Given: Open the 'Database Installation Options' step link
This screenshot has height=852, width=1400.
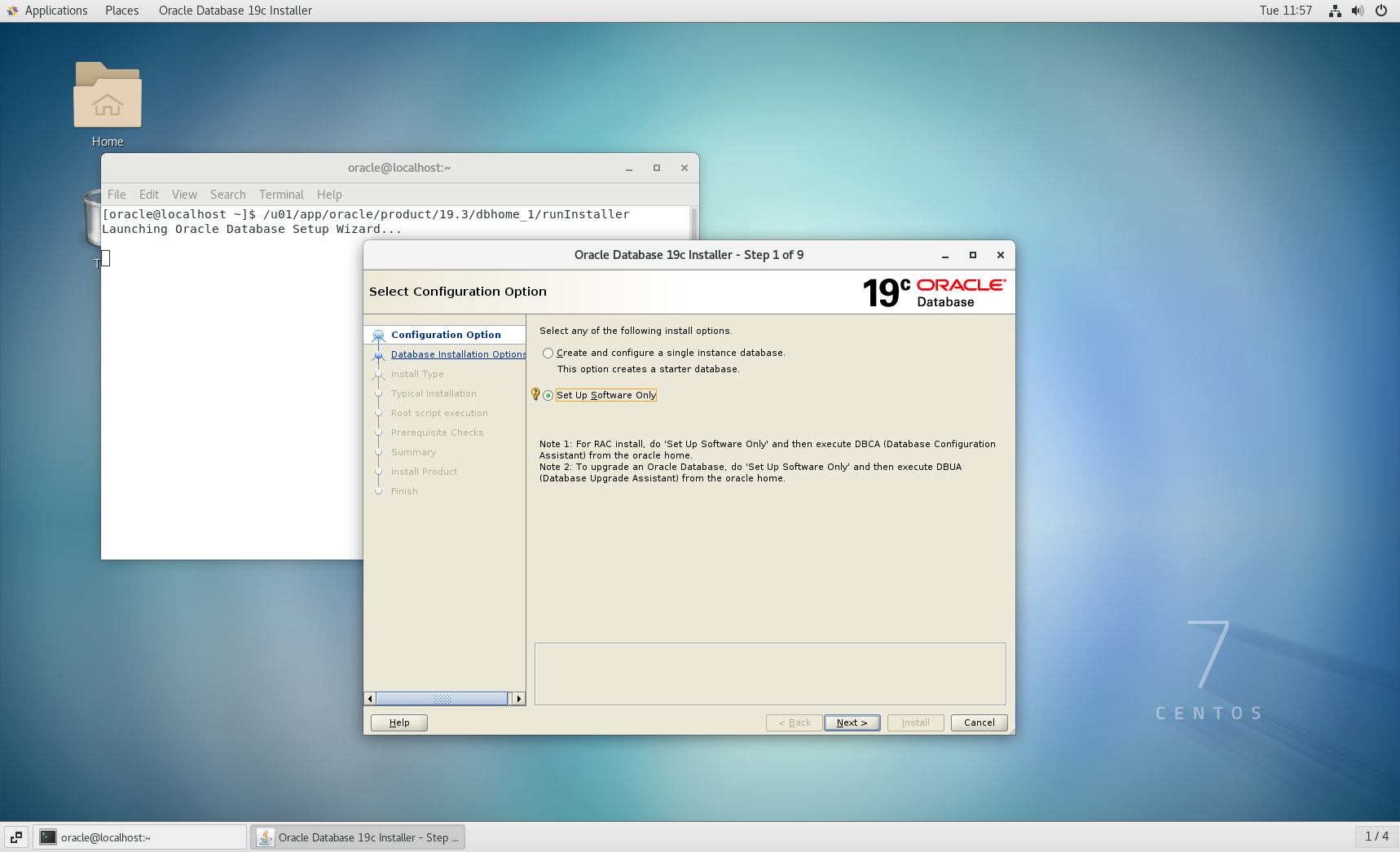Looking at the screenshot, I should click(x=459, y=354).
